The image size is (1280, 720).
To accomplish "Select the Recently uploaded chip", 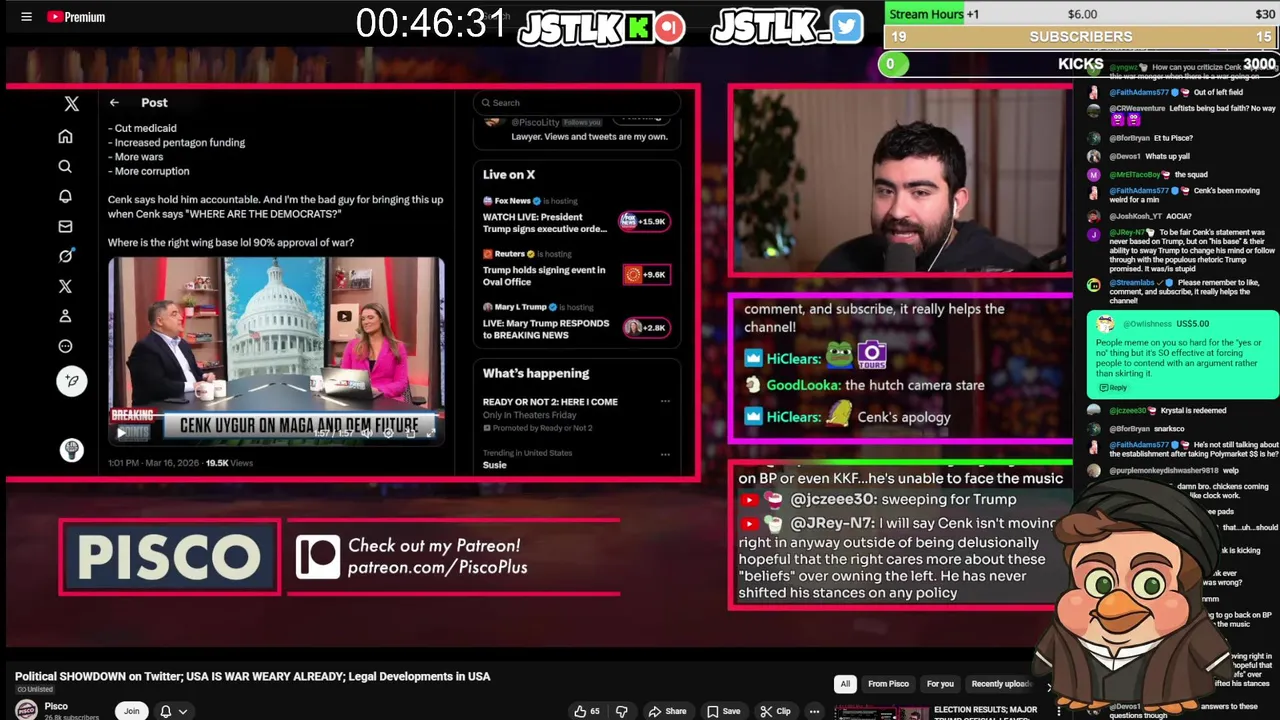I will click(x=1002, y=684).
